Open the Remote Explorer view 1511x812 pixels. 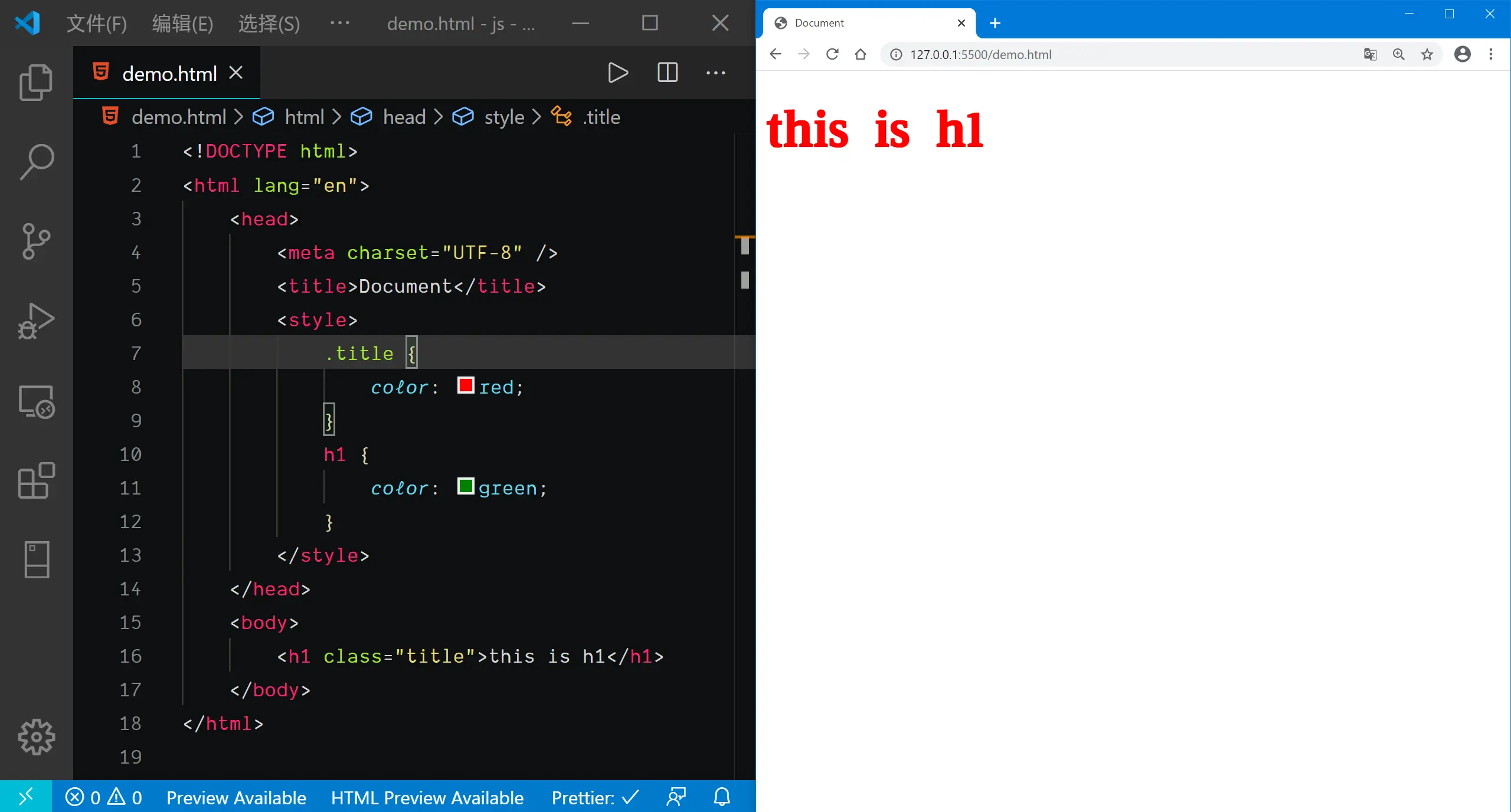point(36,401)
